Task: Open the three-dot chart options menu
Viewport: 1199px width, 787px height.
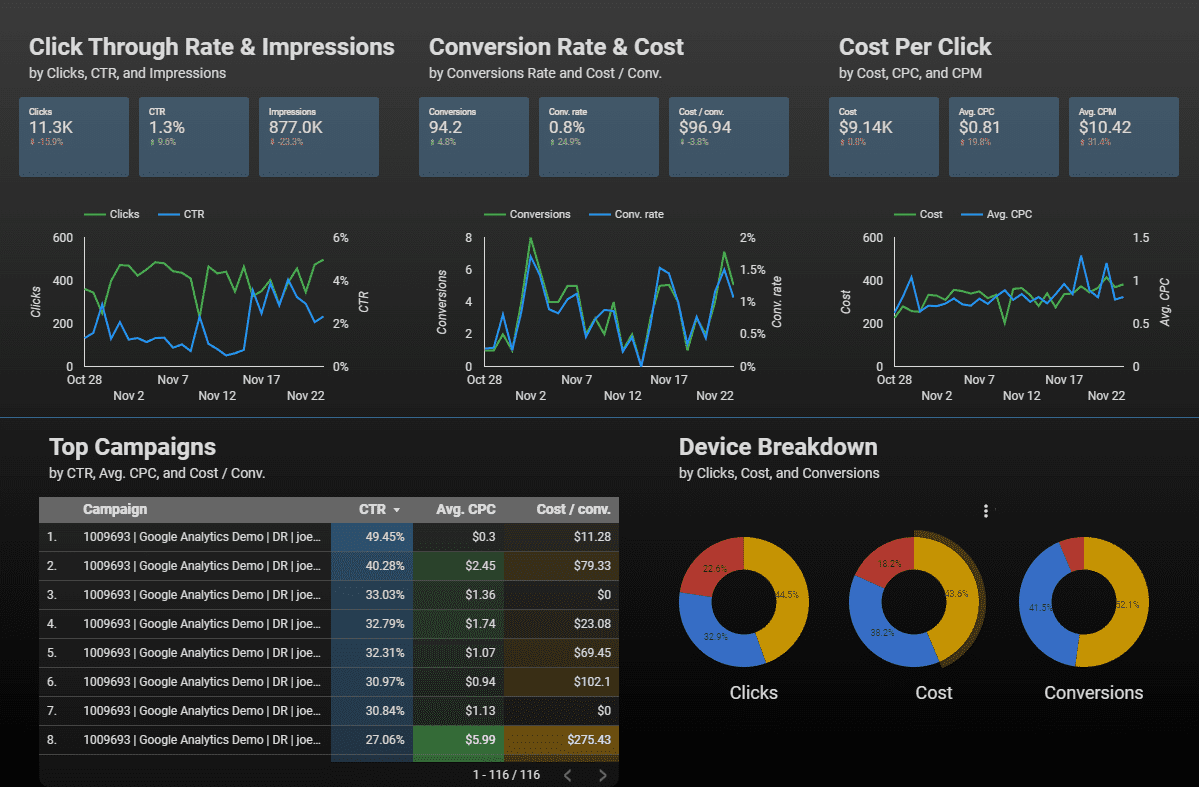Action: click(x=986, y=511)
